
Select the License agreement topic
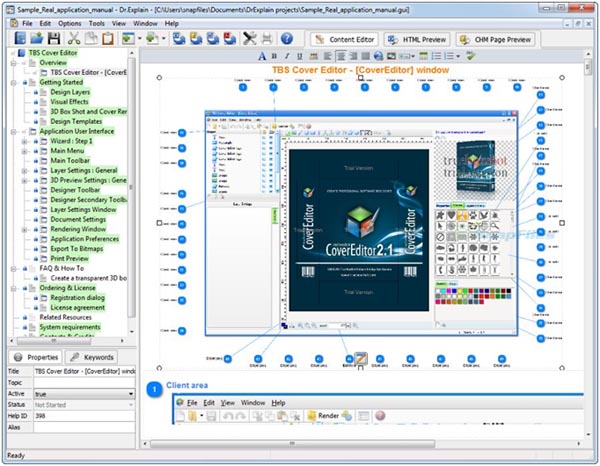click(x=78, y=308)
